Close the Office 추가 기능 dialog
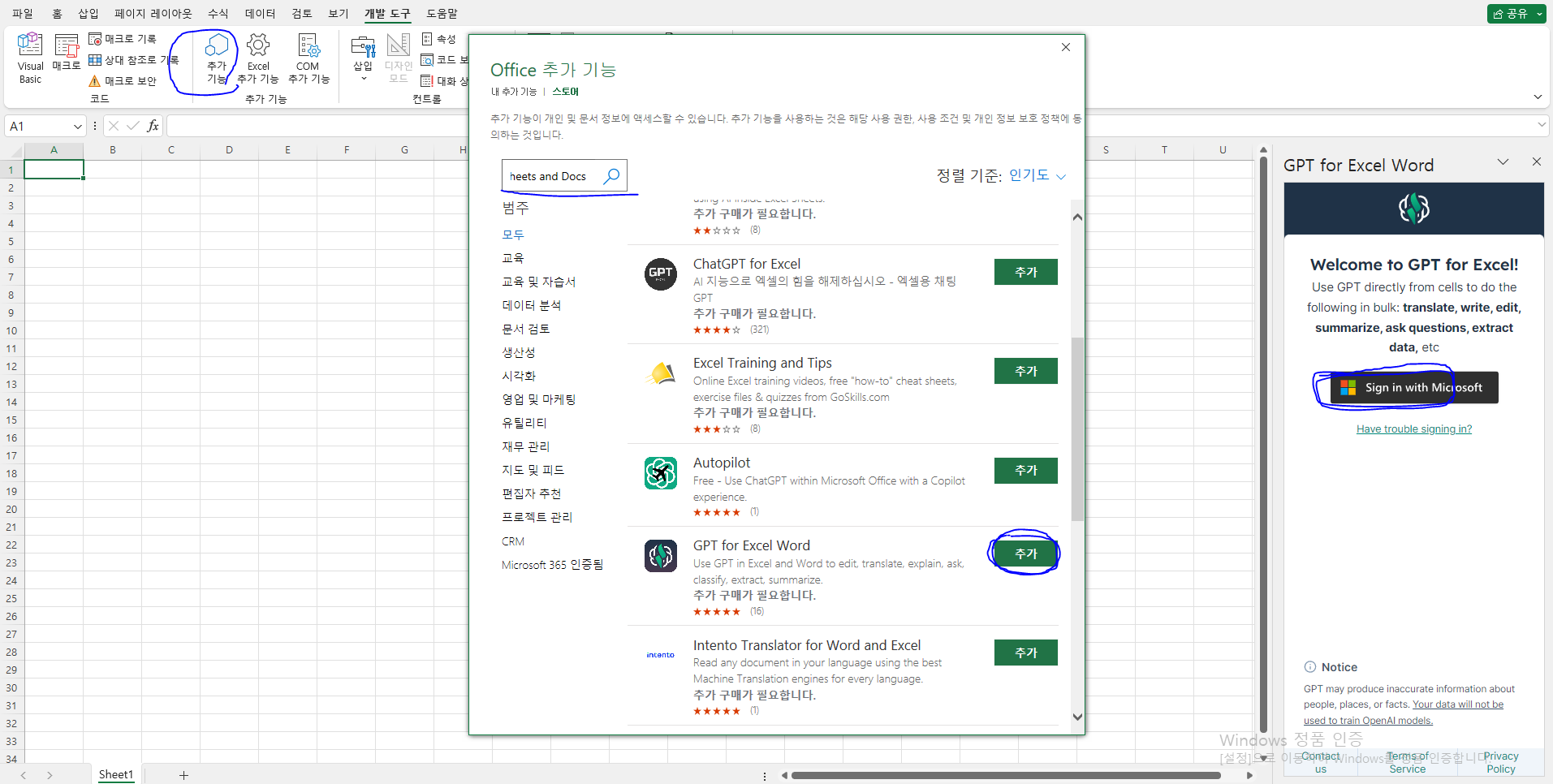This screenshot has width=1553, height=784. 1066,47
